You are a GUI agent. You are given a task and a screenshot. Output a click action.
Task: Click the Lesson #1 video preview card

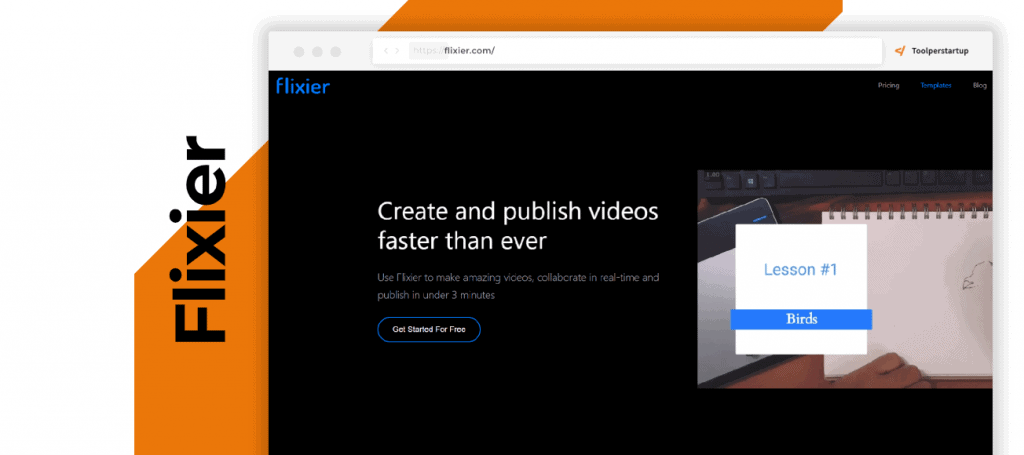[x=801, y=289]
